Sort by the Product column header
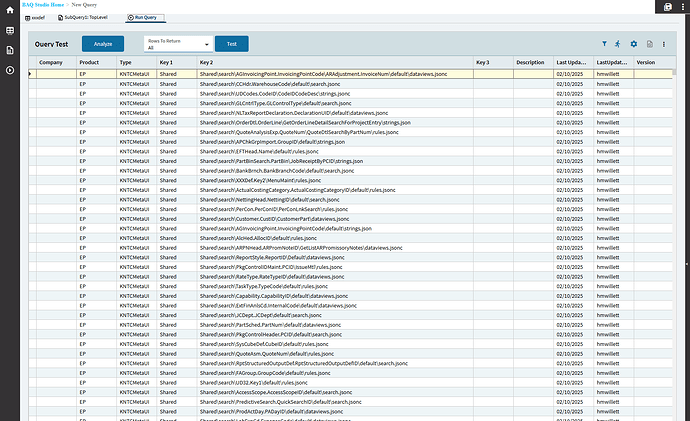The height and width of the screenshot is (421, 690). (x=96, y=62)
